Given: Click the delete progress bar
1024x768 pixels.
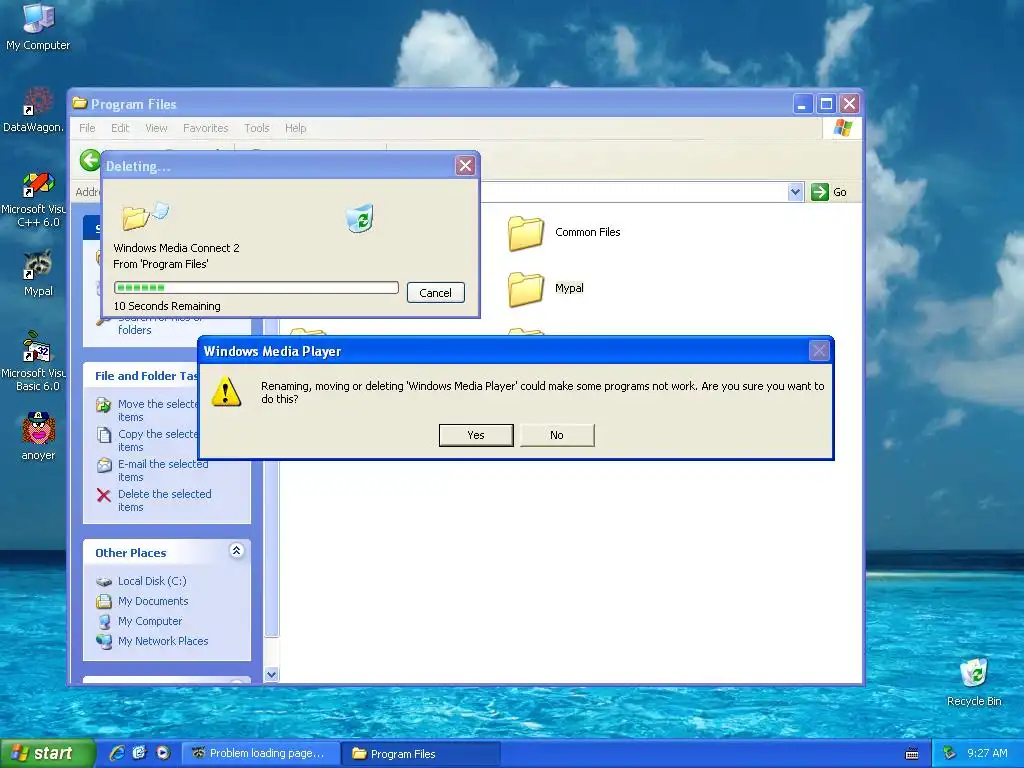Looking at the screenshot, I should 256,287.
